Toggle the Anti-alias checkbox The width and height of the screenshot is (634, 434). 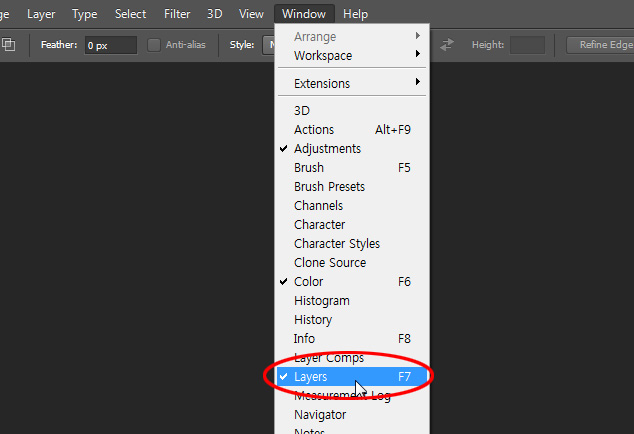point(154,45)
